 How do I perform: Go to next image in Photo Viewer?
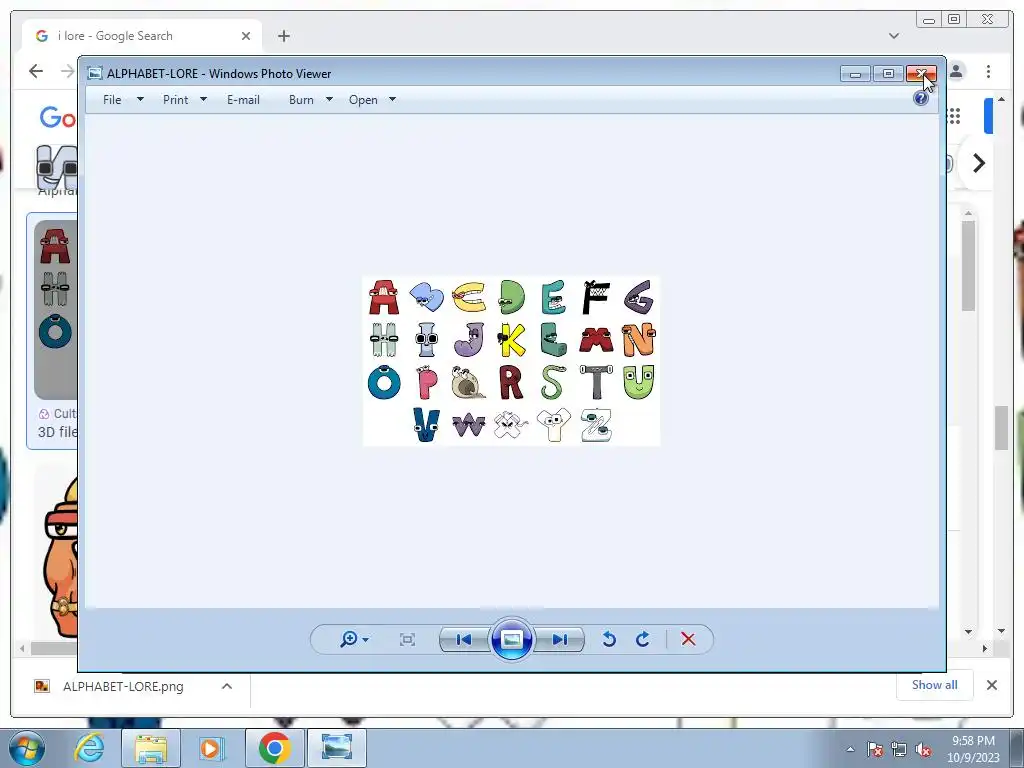560,639
